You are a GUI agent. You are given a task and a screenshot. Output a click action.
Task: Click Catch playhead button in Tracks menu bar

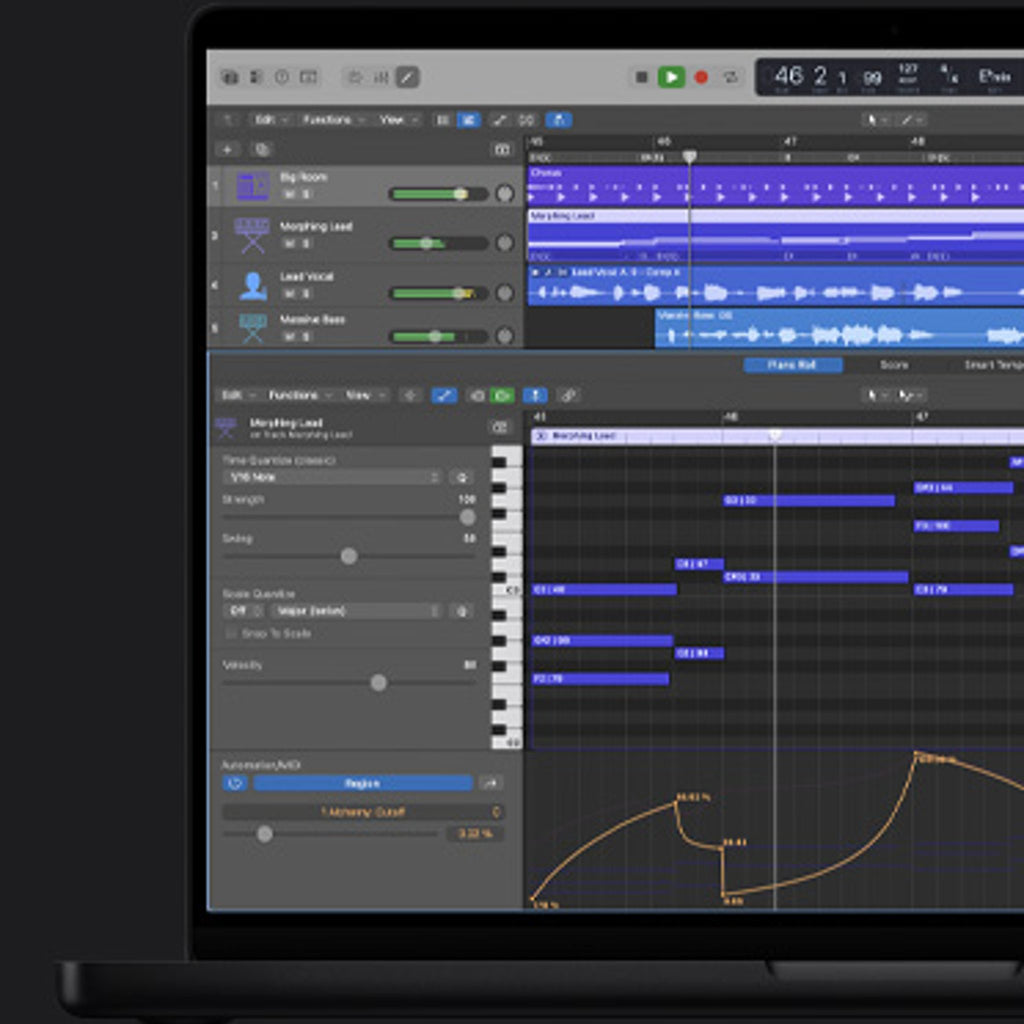(x=526, y=120)
